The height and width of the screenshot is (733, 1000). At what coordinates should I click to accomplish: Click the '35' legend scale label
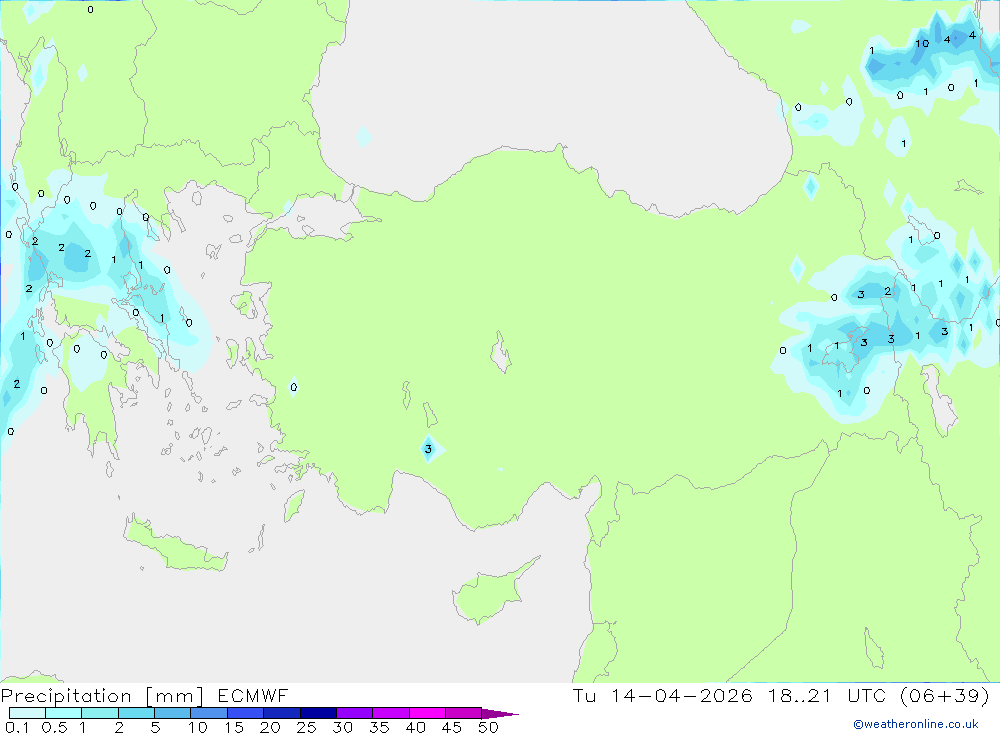tap(379, 727)
